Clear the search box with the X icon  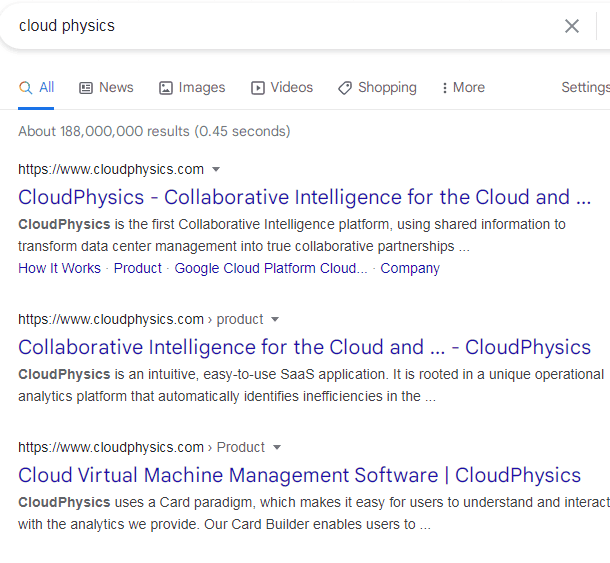[571, 26]
